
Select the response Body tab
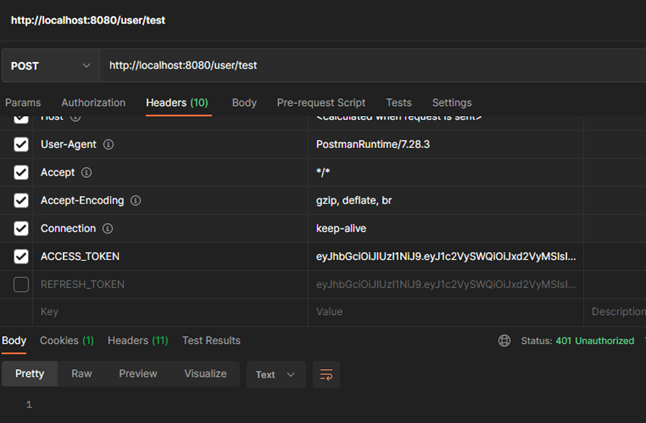[14, 341]
